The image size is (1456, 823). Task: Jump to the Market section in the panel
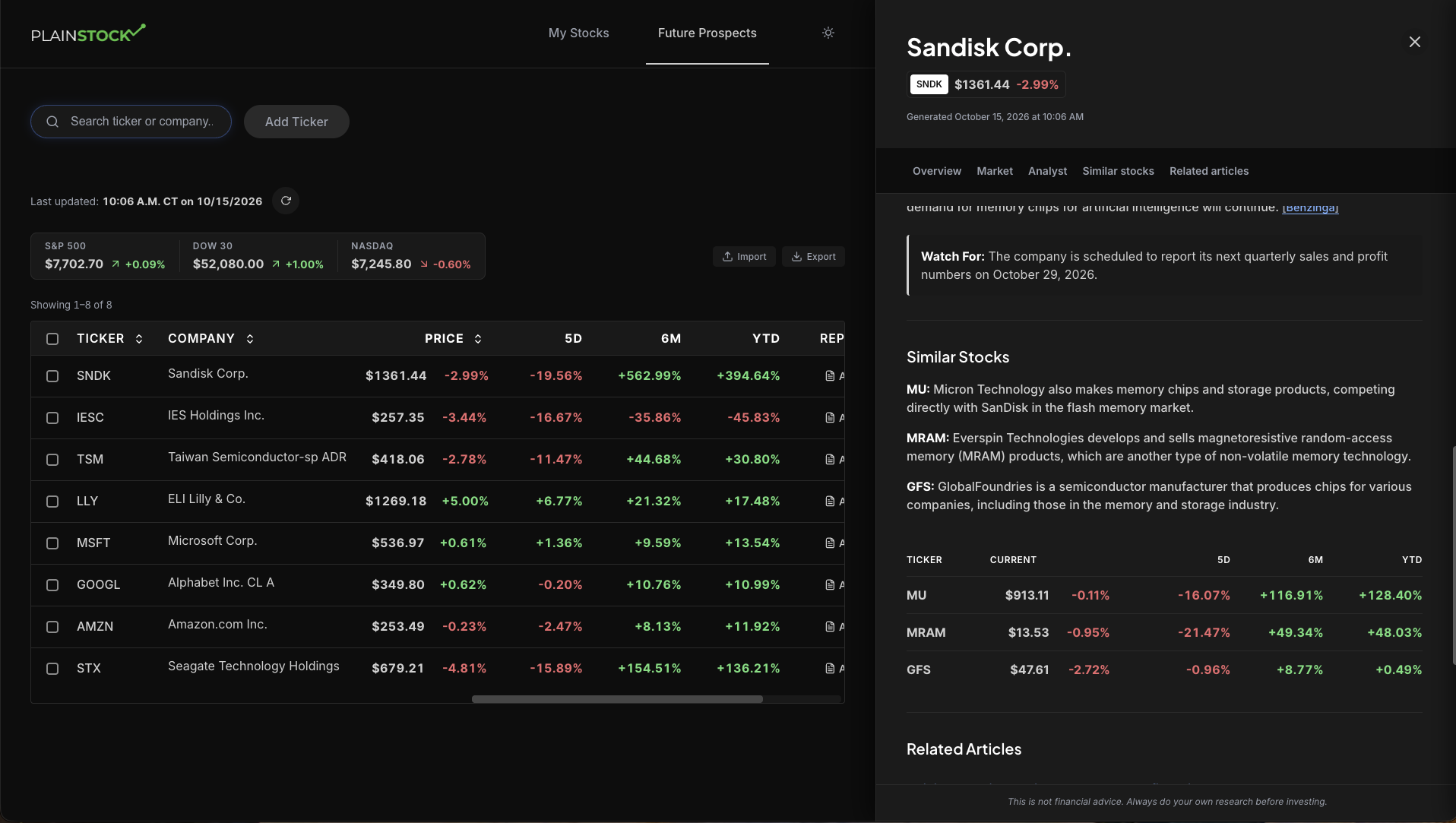[995, 171]
